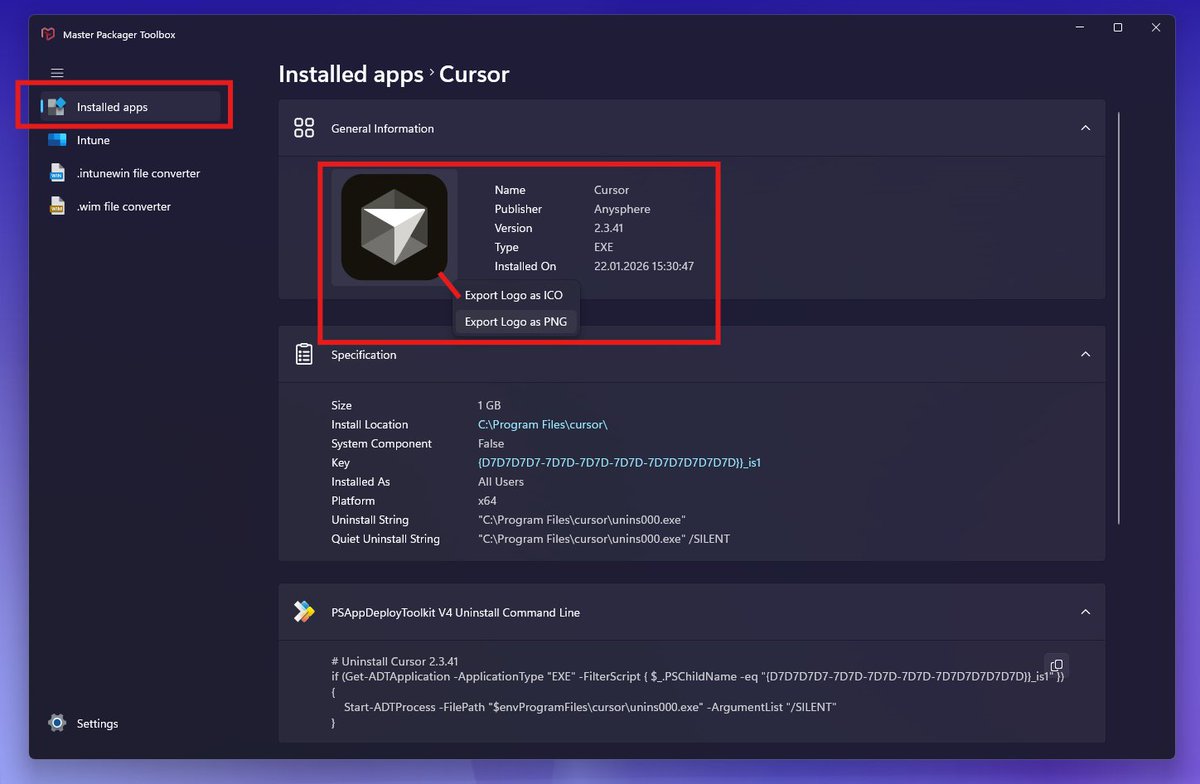Image resolution: width=1200 pixels, height=784 pixels.
Task: Click the Get-ADTApplication script line
Action: 697,677
